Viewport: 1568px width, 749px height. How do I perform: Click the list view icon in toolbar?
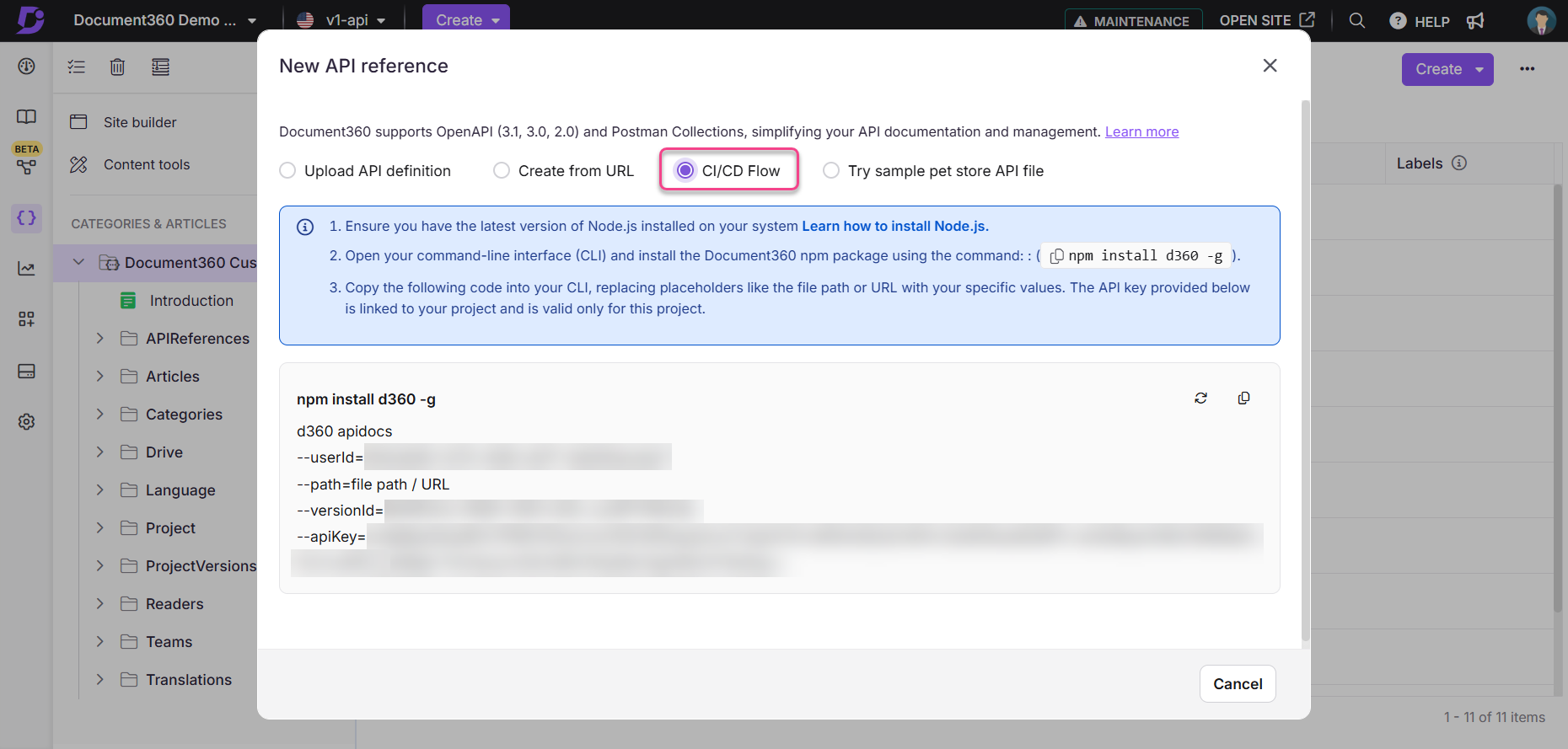point(160,67)
